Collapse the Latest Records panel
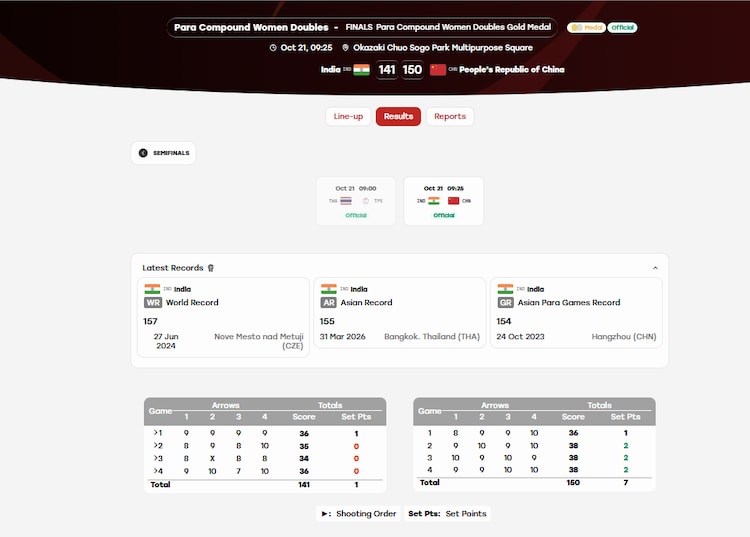This screenshot has width=750, height=537. (x=655, y=268)
